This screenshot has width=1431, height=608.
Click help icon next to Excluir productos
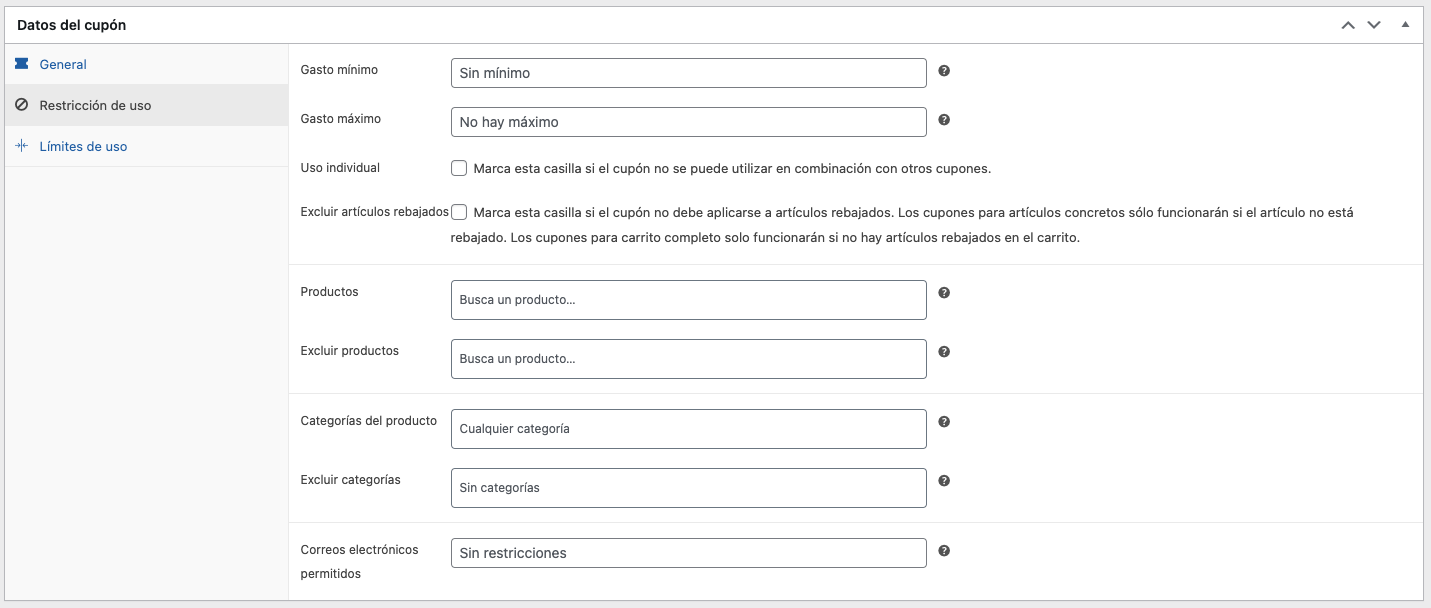[x=944, y=352]
